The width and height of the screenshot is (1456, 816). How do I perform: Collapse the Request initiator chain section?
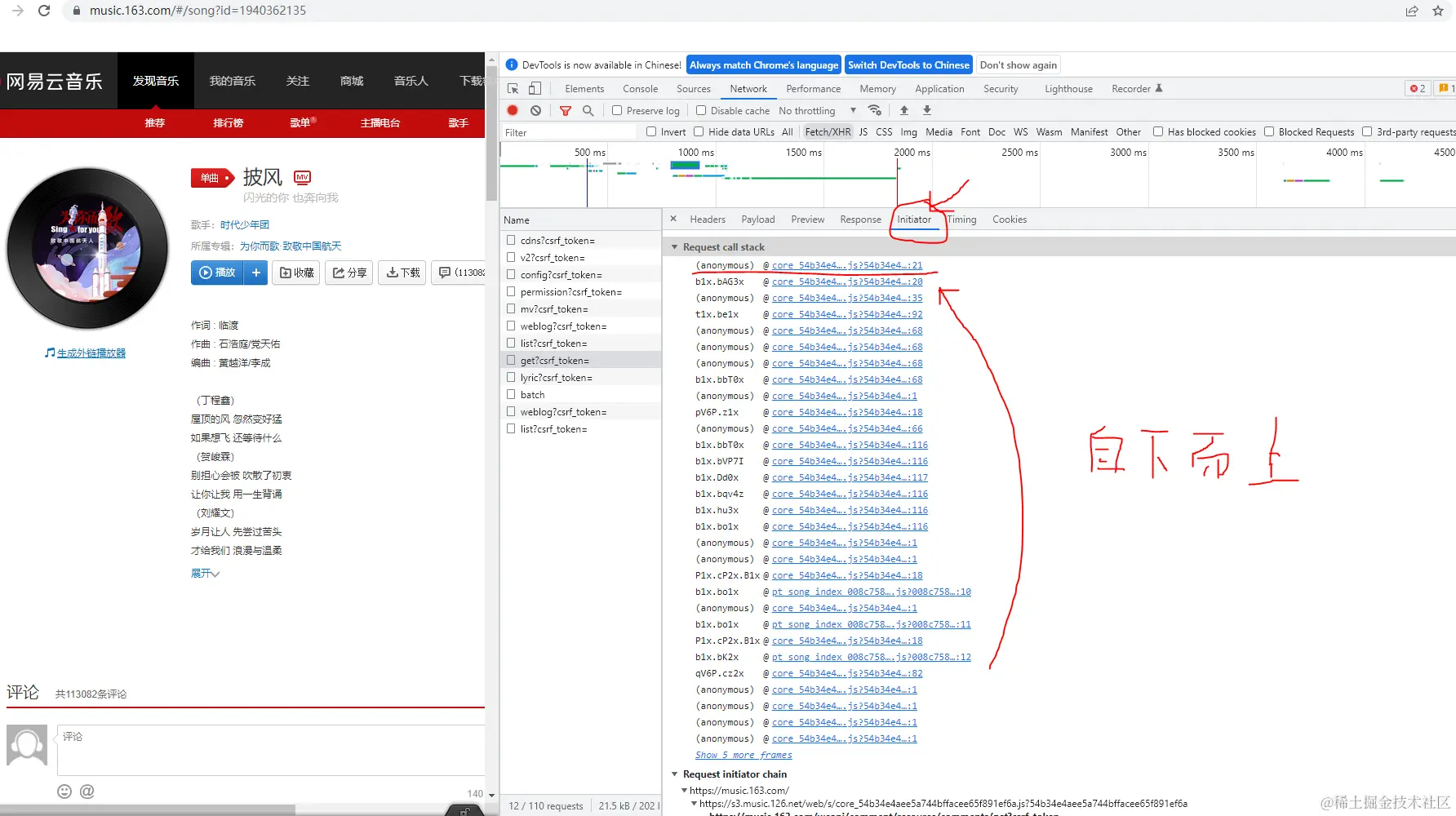pos(675,774)
